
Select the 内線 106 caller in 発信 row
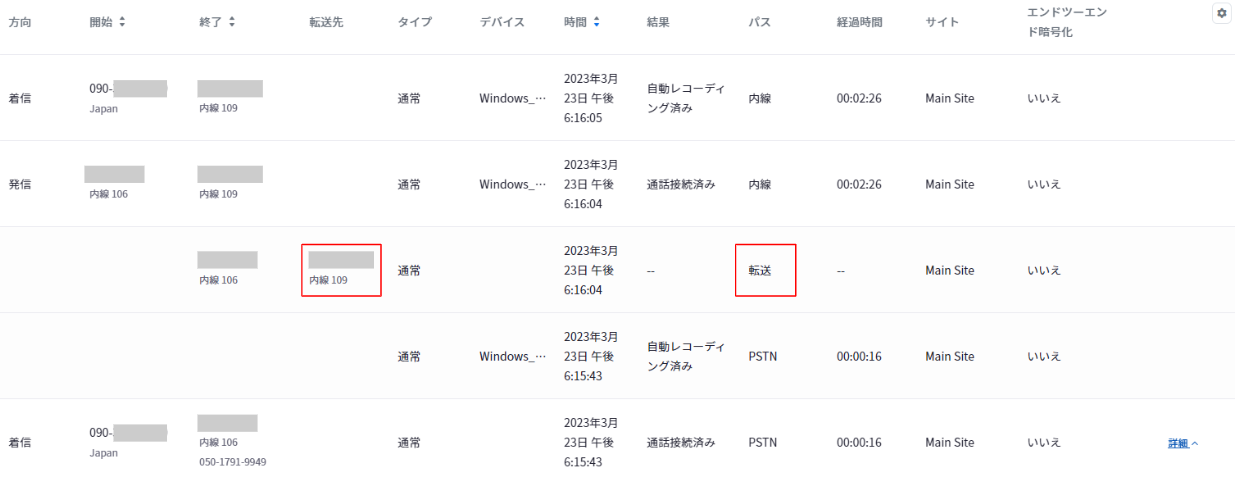coord(108,194)
